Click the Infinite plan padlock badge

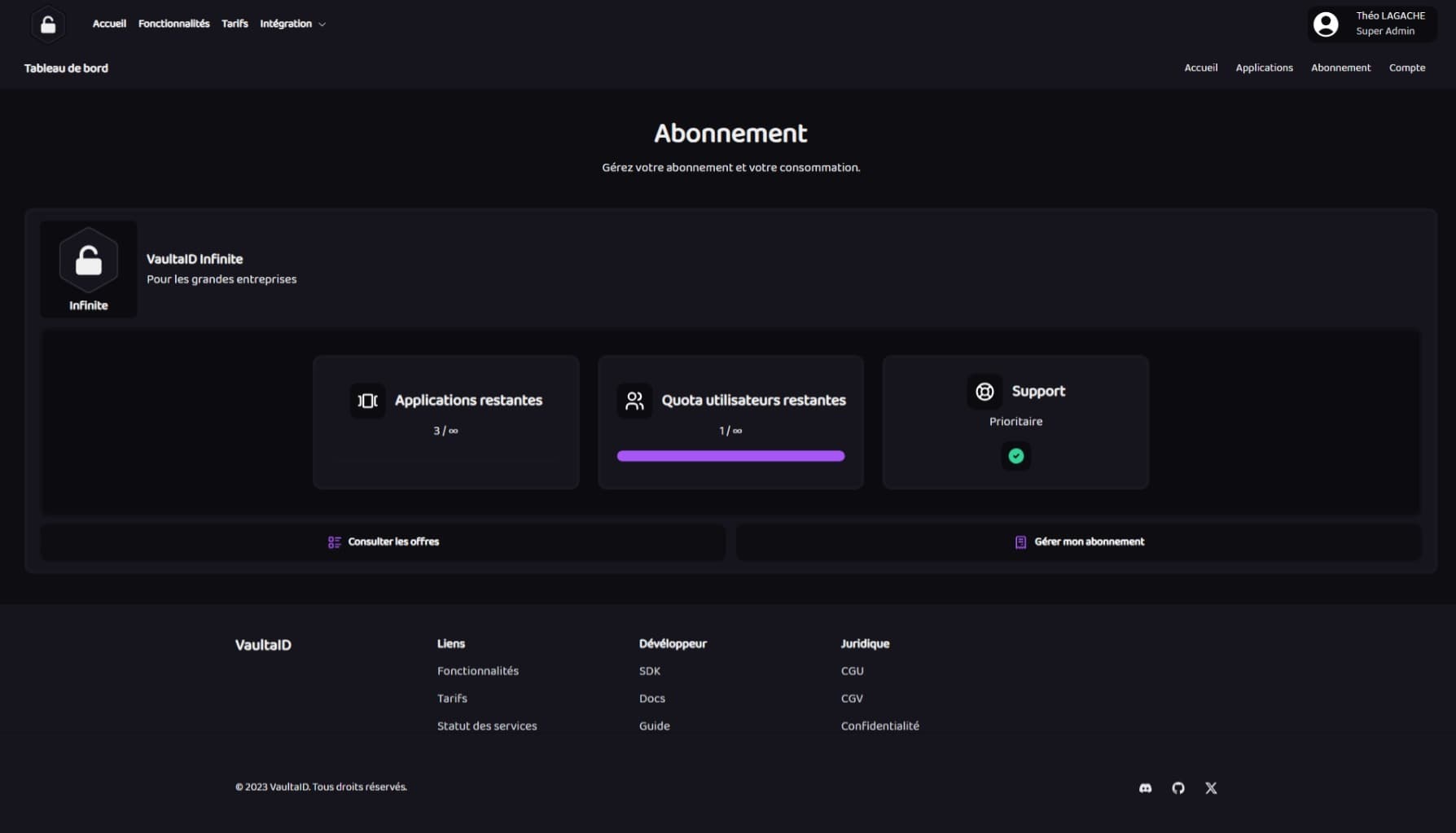89,261
